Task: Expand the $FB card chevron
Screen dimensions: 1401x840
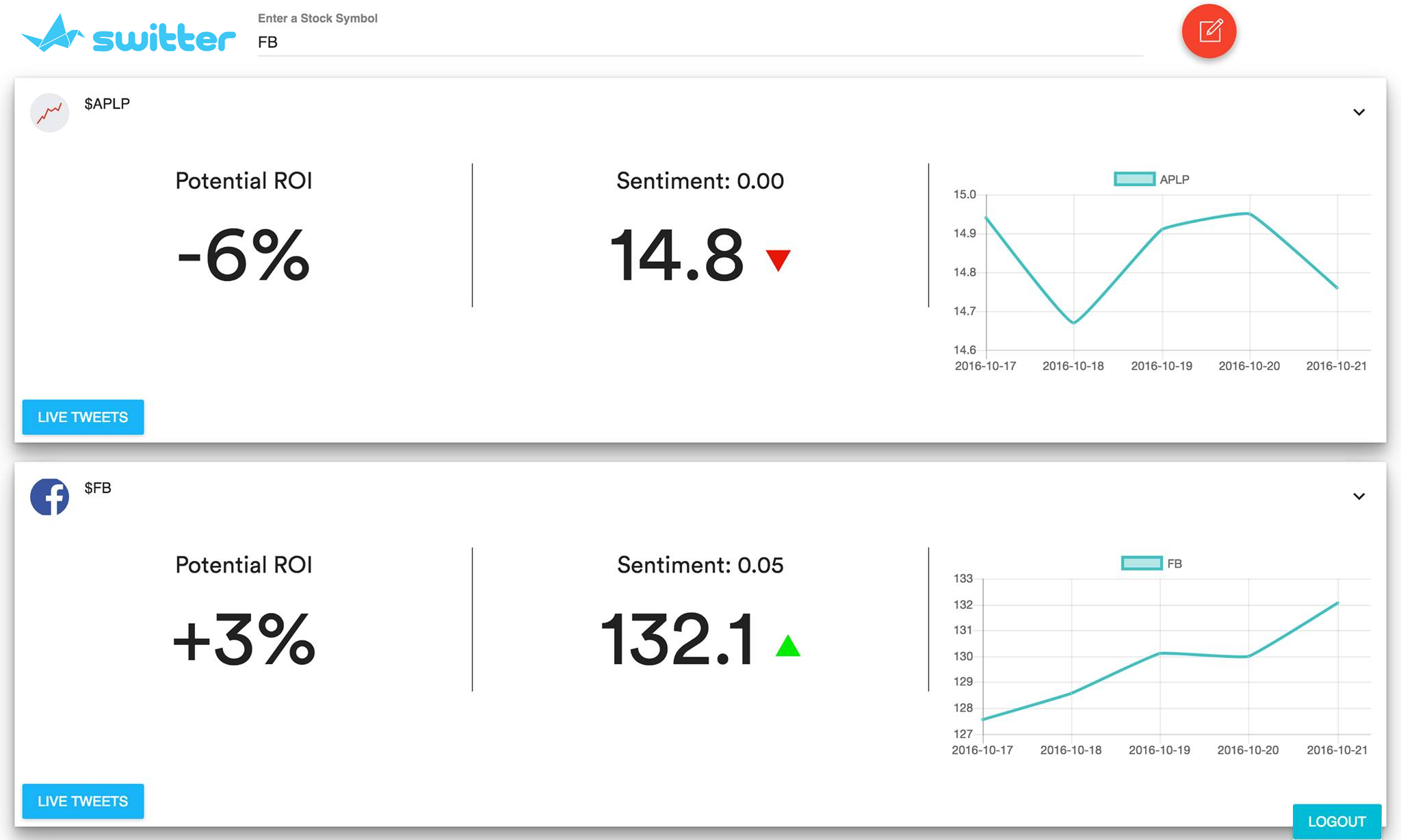Action: 1359,497
